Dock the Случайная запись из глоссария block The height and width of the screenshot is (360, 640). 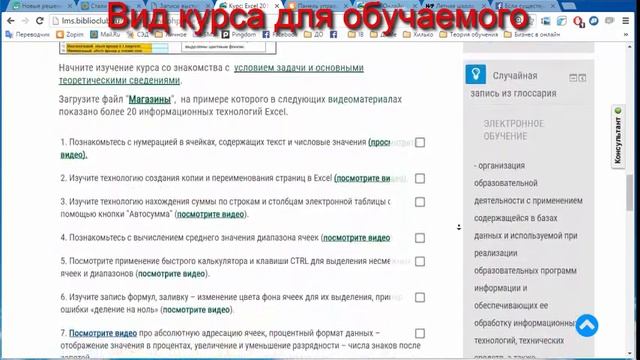point(582,78)
